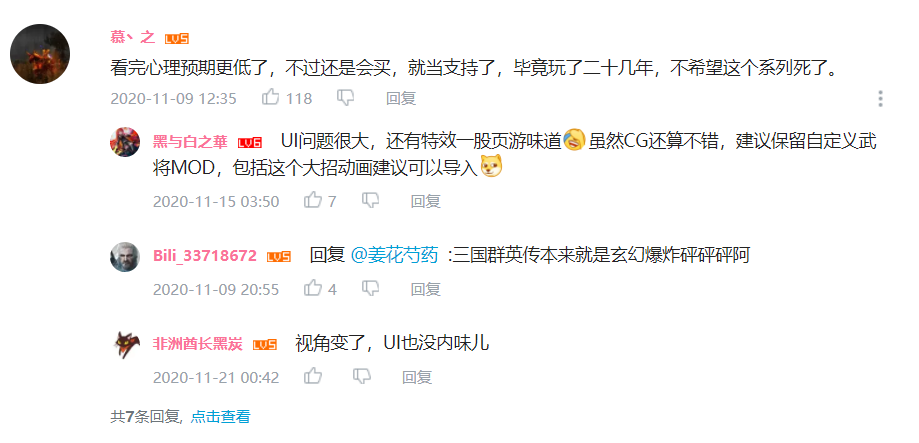Dislike 非洲酋长黑炭's reply
Viewport: 919px width, 443px height.
pos(362,377)
